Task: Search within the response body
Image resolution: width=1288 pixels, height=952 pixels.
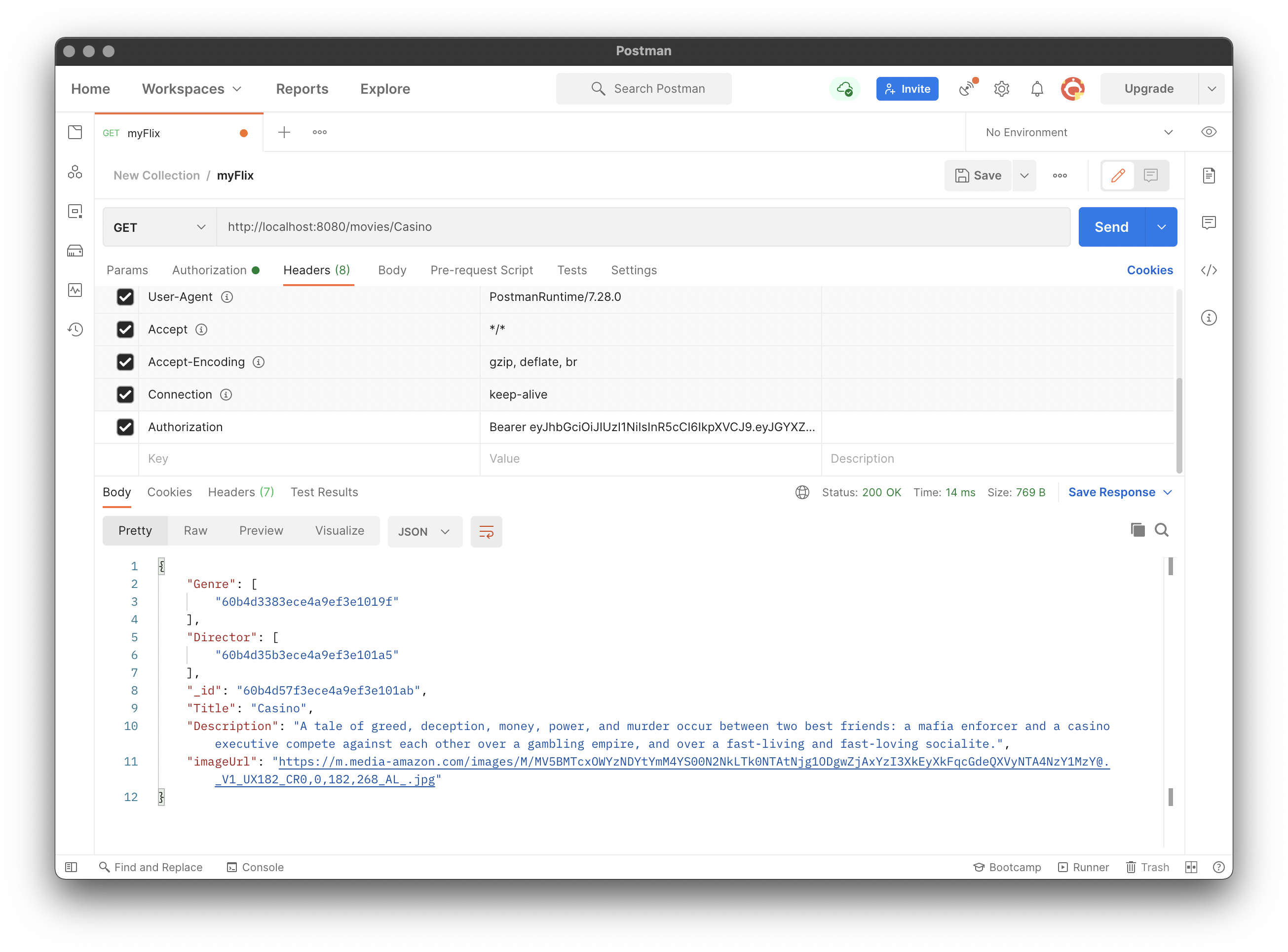Action: click(x=1162, y=530)
